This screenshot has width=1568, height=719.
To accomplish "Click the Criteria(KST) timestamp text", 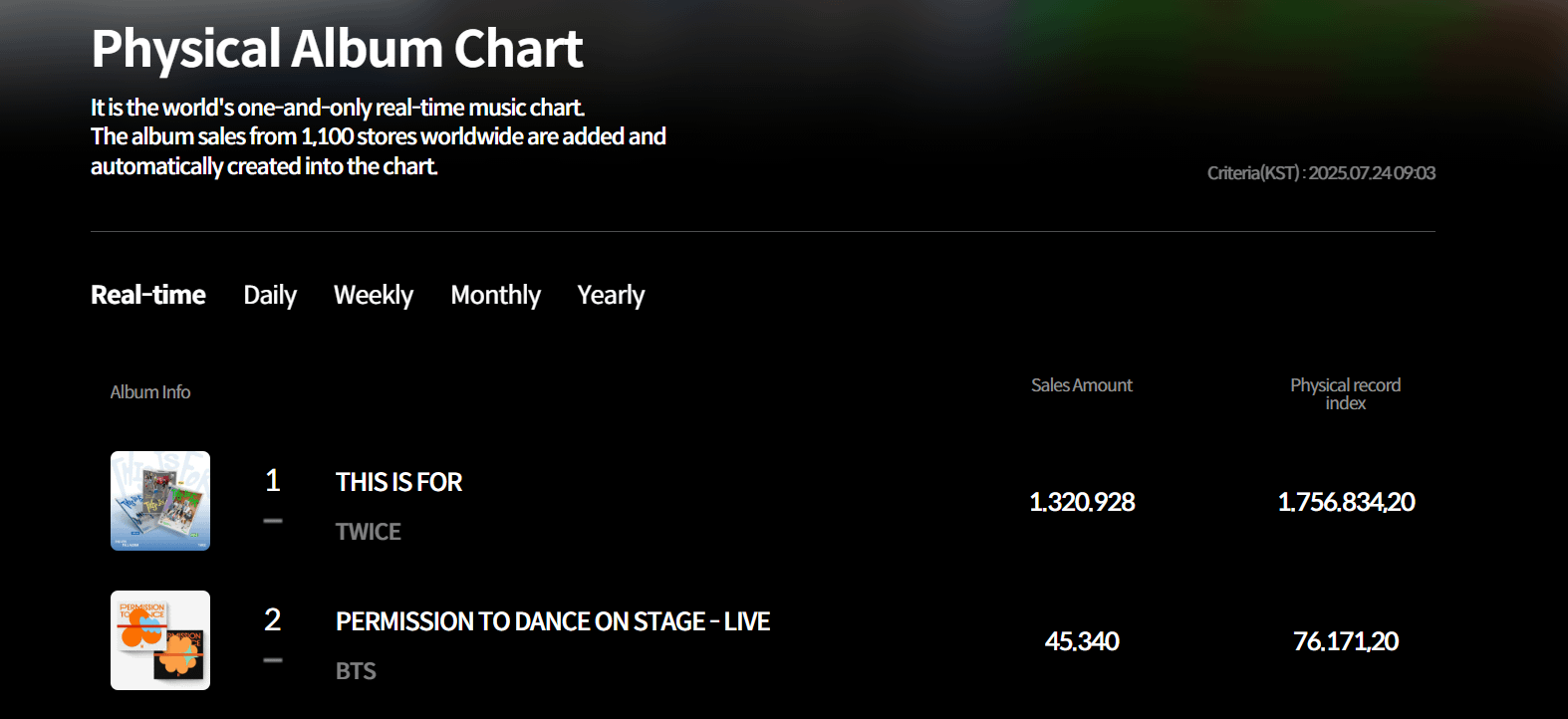I will 1321,173.
